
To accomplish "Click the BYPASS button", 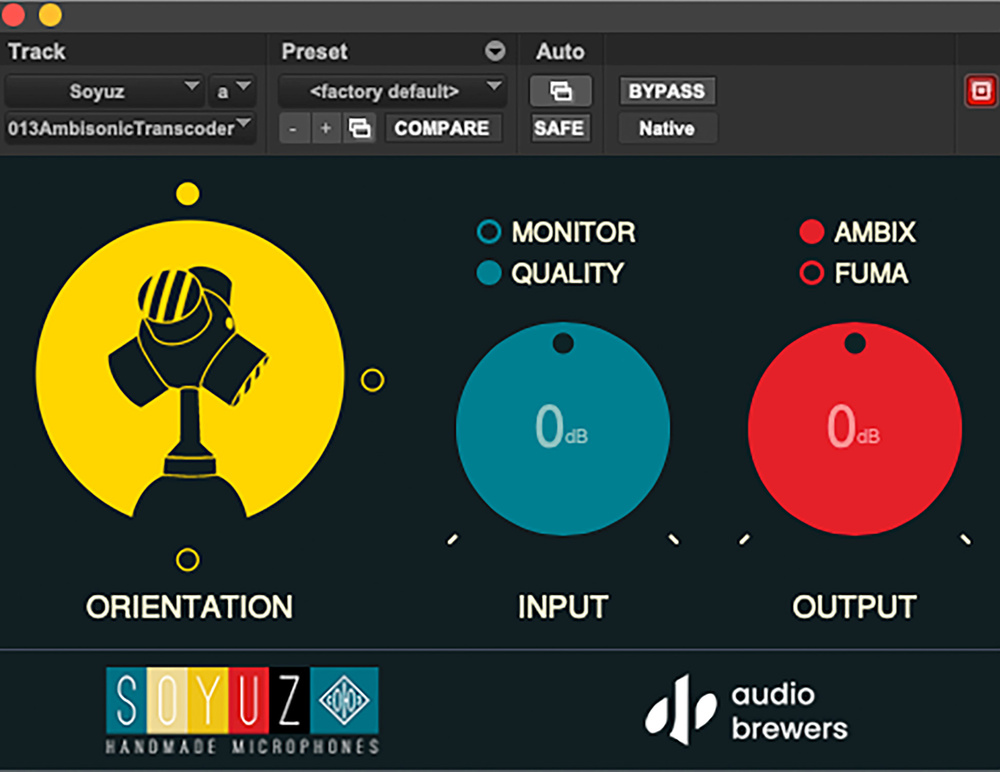I will [x=666, y=91].
